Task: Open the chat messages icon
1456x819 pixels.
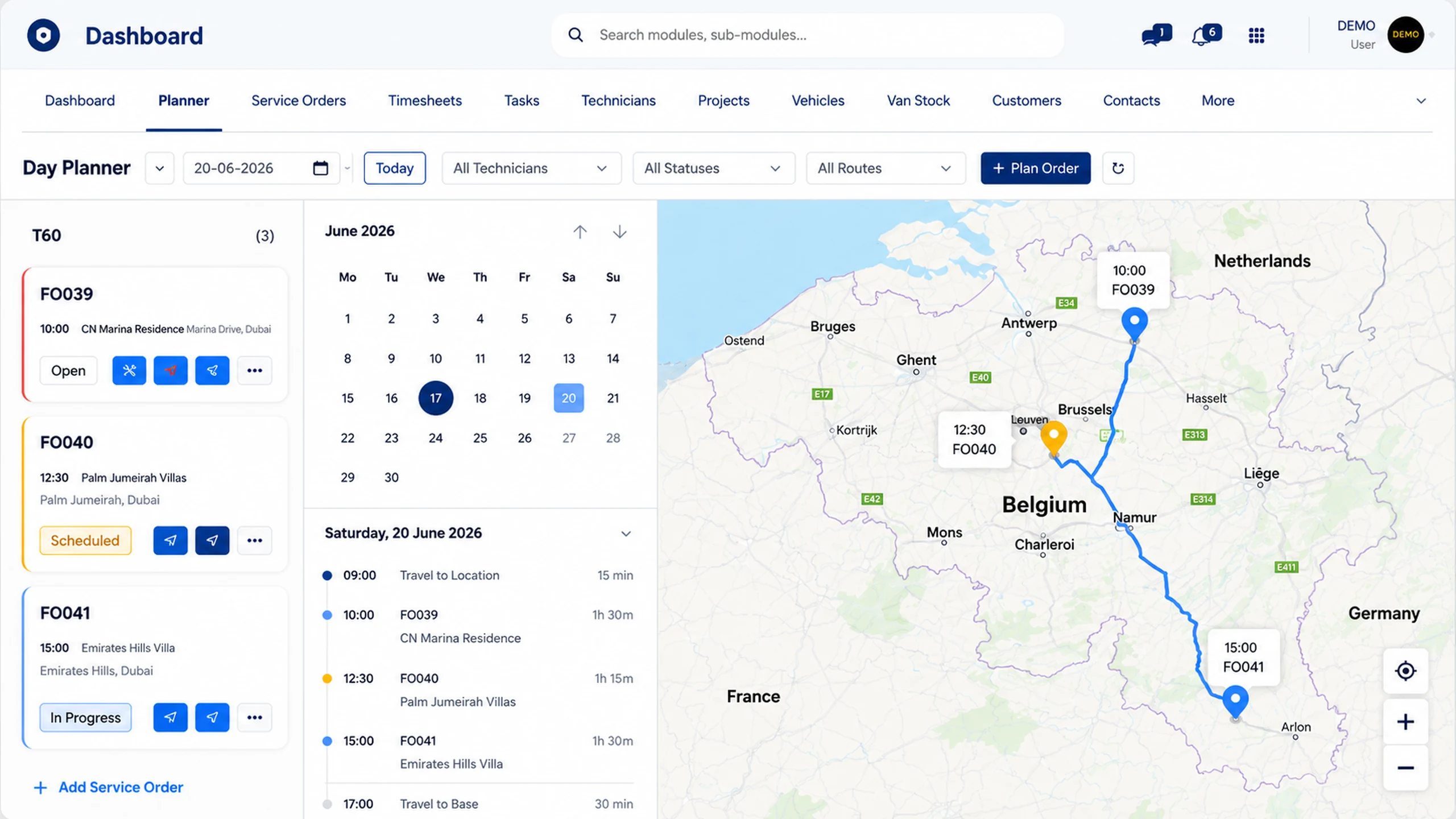Action: pos(1156,35)
